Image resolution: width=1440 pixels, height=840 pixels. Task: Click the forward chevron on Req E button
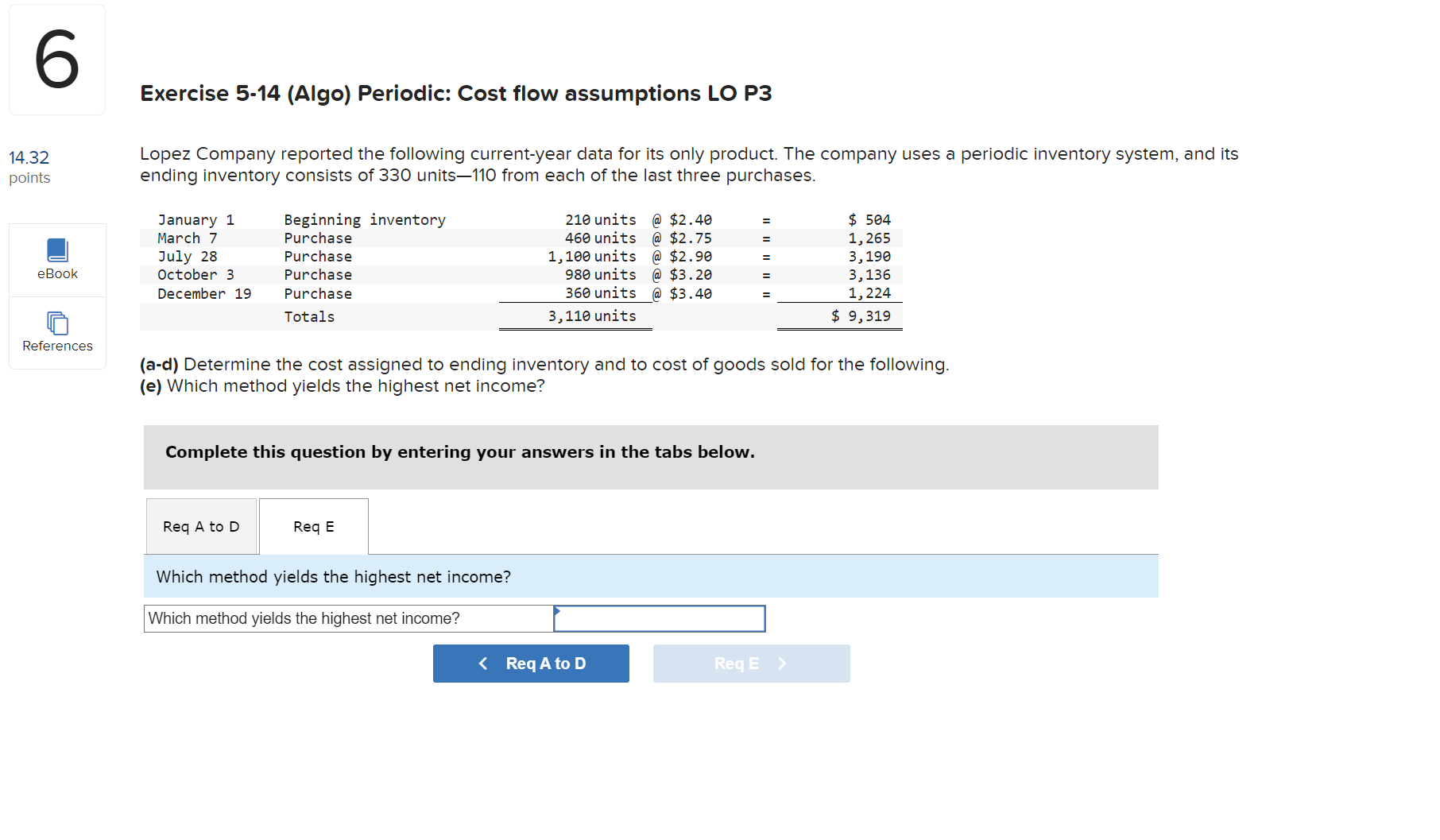point(781,664)
